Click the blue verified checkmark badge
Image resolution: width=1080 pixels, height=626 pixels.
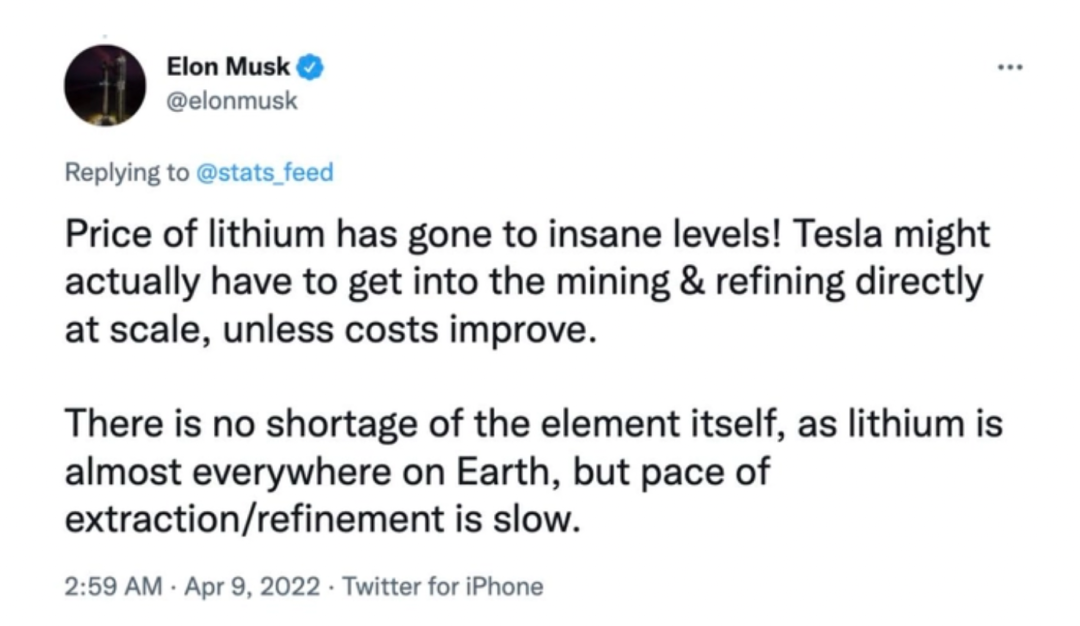tap(310, 67)
